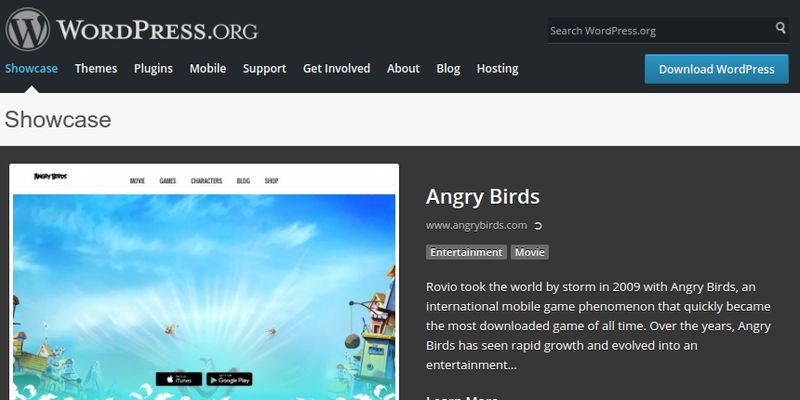Image resolution: width=800 pixels, height=400 pixels.
Task: Click CHARACTERS in the preview site menu
Action: pos(206,181)
